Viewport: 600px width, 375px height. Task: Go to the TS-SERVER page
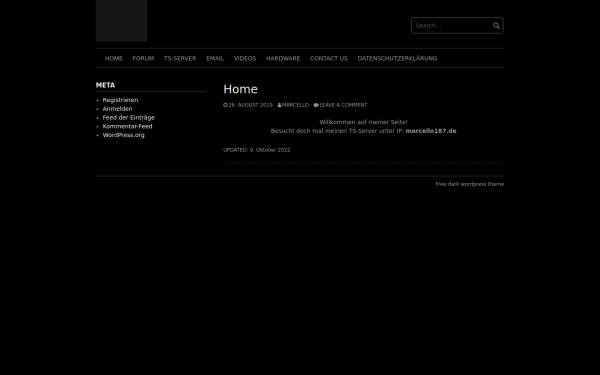(180, 59)
